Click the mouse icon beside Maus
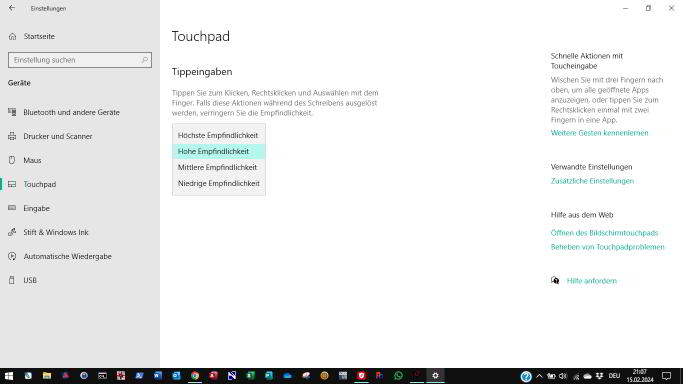The width and height of the screenshot is (683, 384). coord(12,160)
